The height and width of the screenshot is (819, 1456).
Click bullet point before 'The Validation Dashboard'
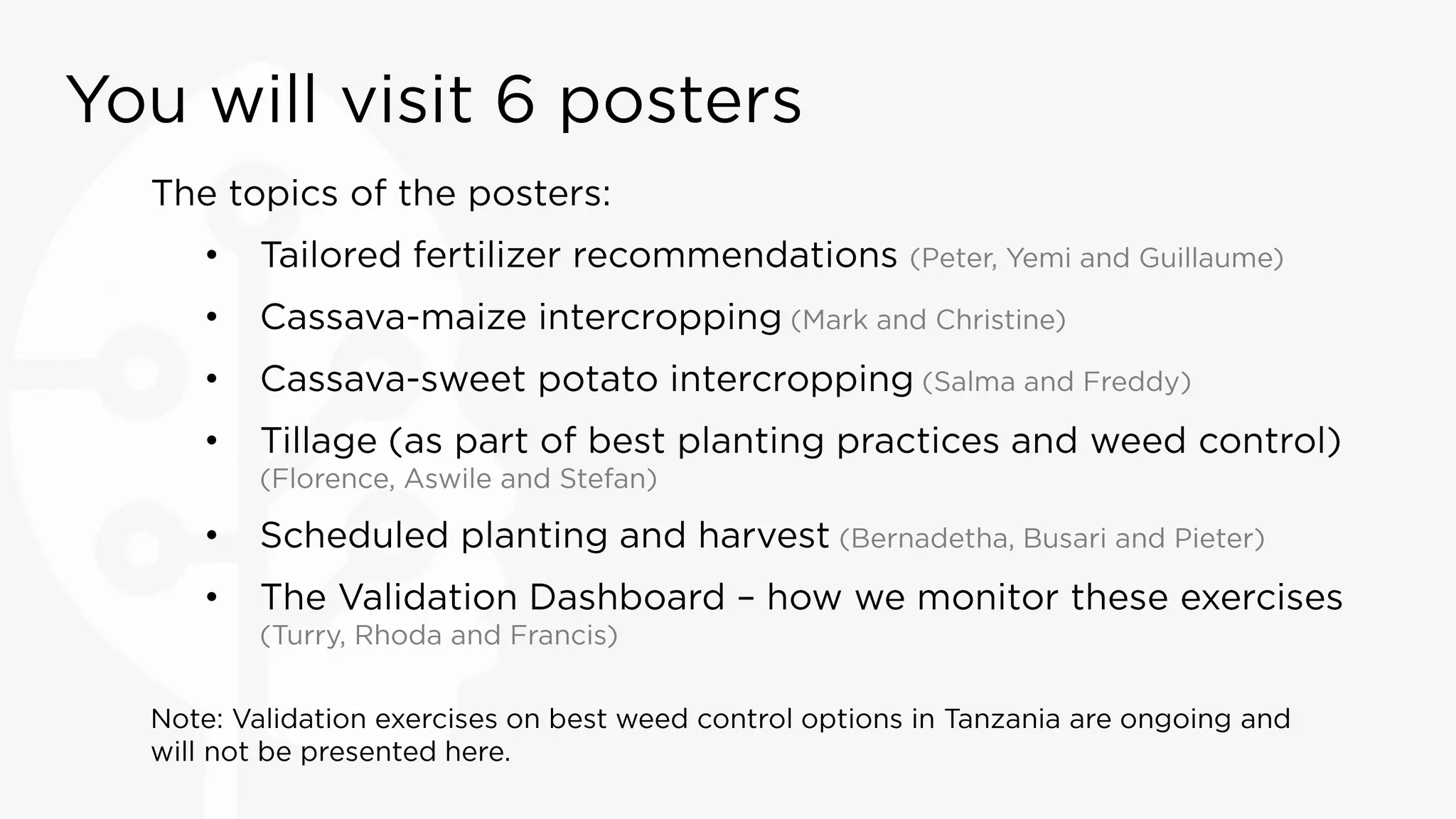[211, 598]
